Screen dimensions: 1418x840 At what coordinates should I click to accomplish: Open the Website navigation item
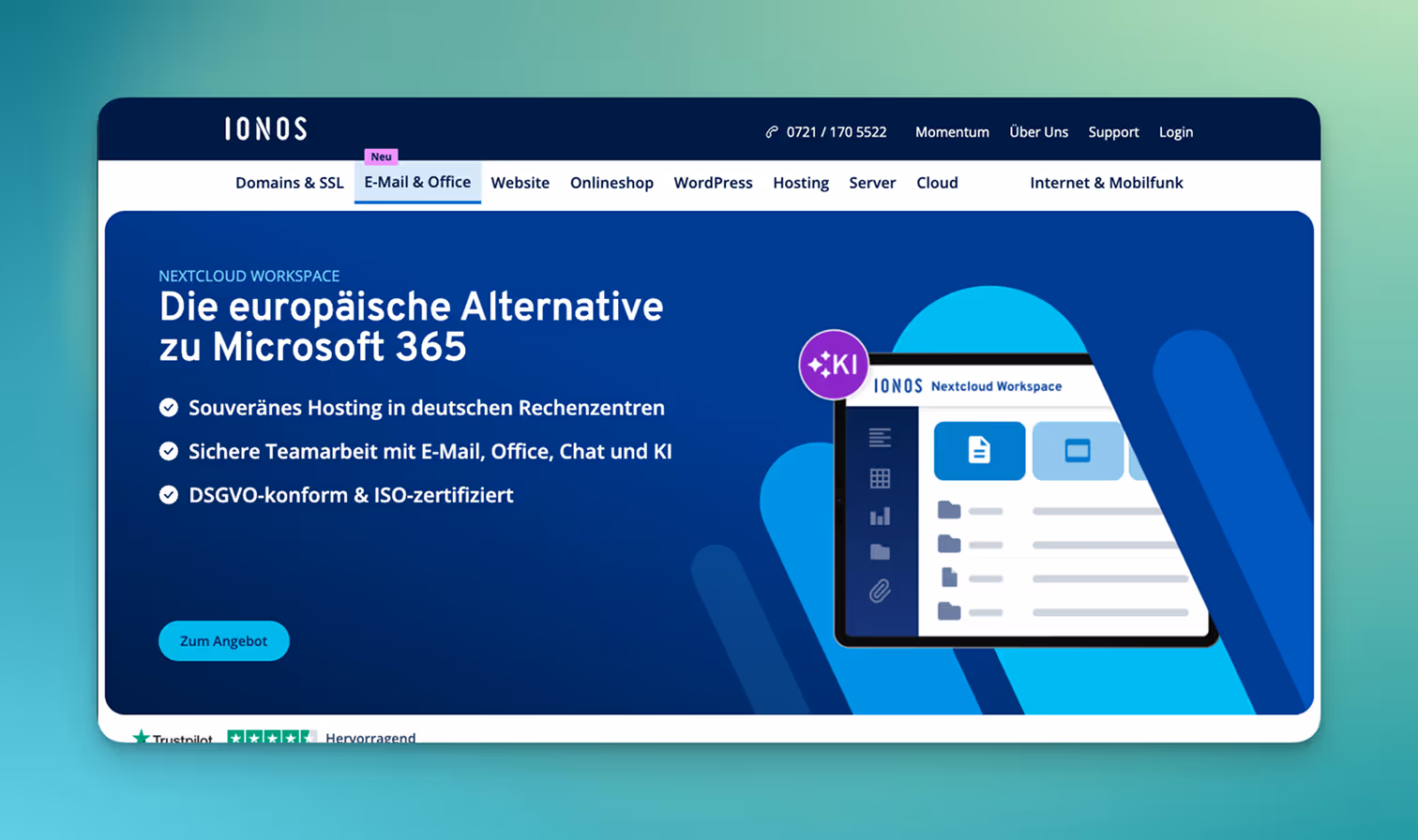(520, 183)
